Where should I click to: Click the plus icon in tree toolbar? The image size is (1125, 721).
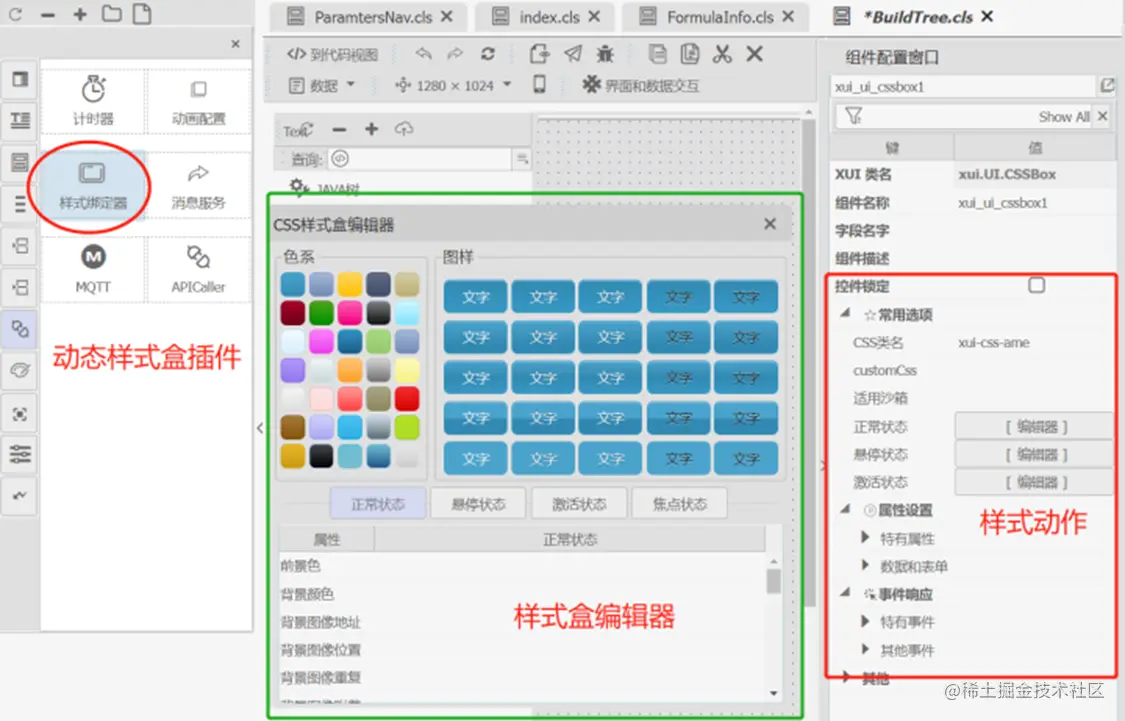tap(371, 129)
